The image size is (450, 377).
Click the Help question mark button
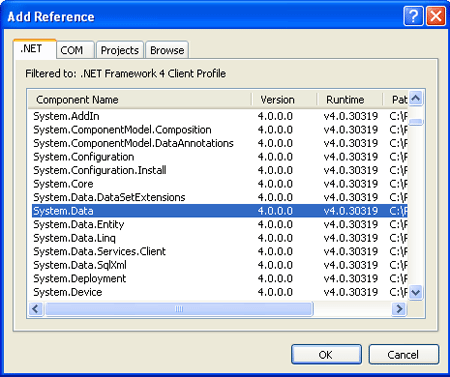pos(413,16)
